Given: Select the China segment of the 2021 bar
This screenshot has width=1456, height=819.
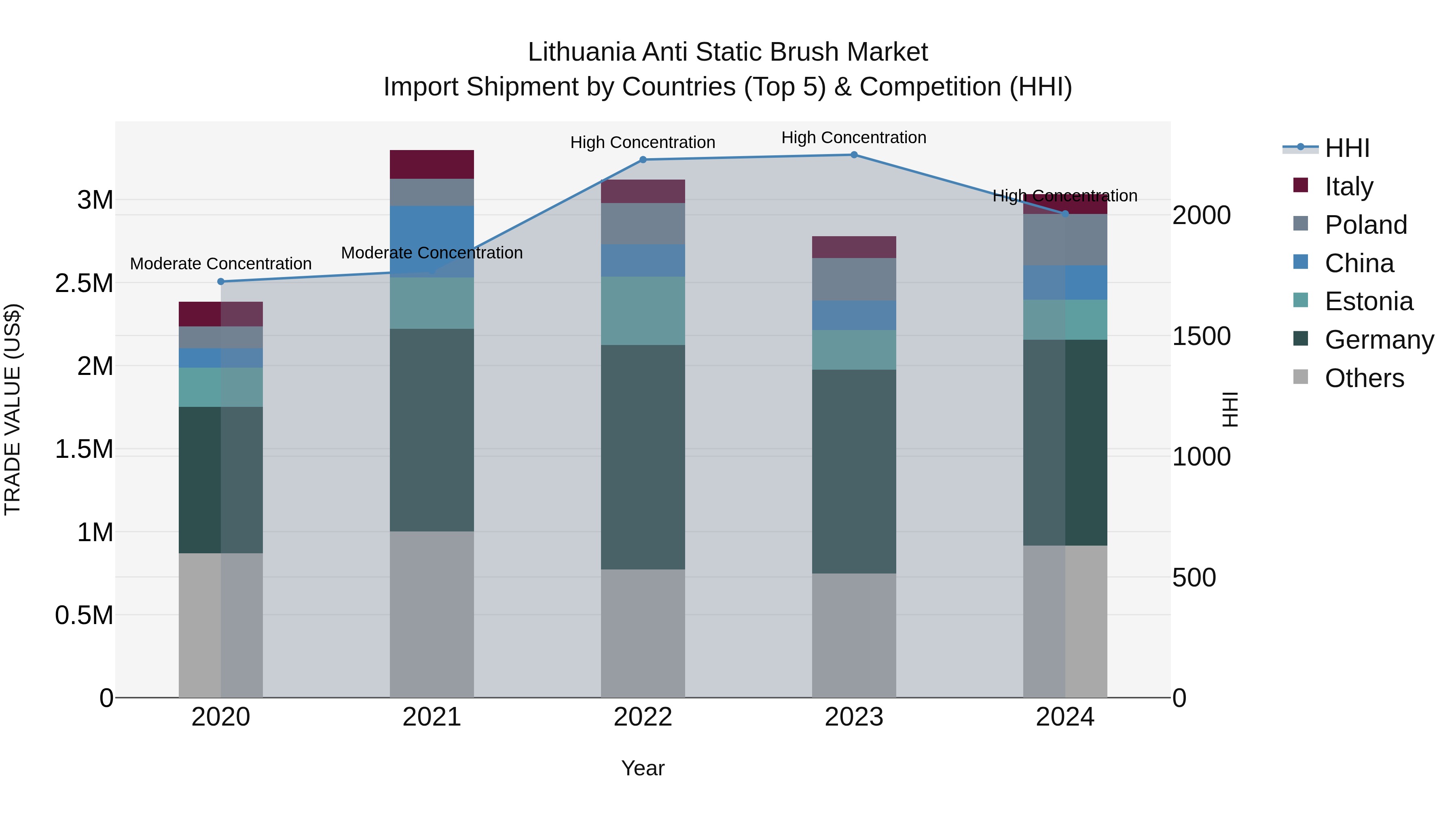Looking at the screenshot, I should point(432,242).
